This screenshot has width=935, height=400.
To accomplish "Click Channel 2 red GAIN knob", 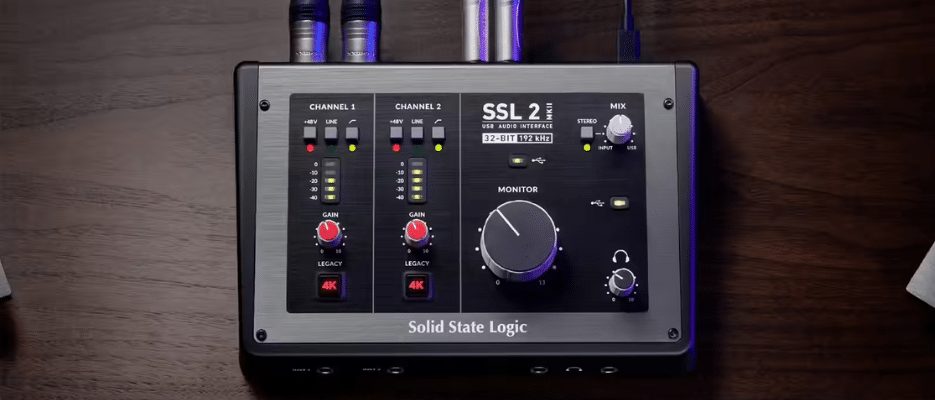I will coord(417,233).
